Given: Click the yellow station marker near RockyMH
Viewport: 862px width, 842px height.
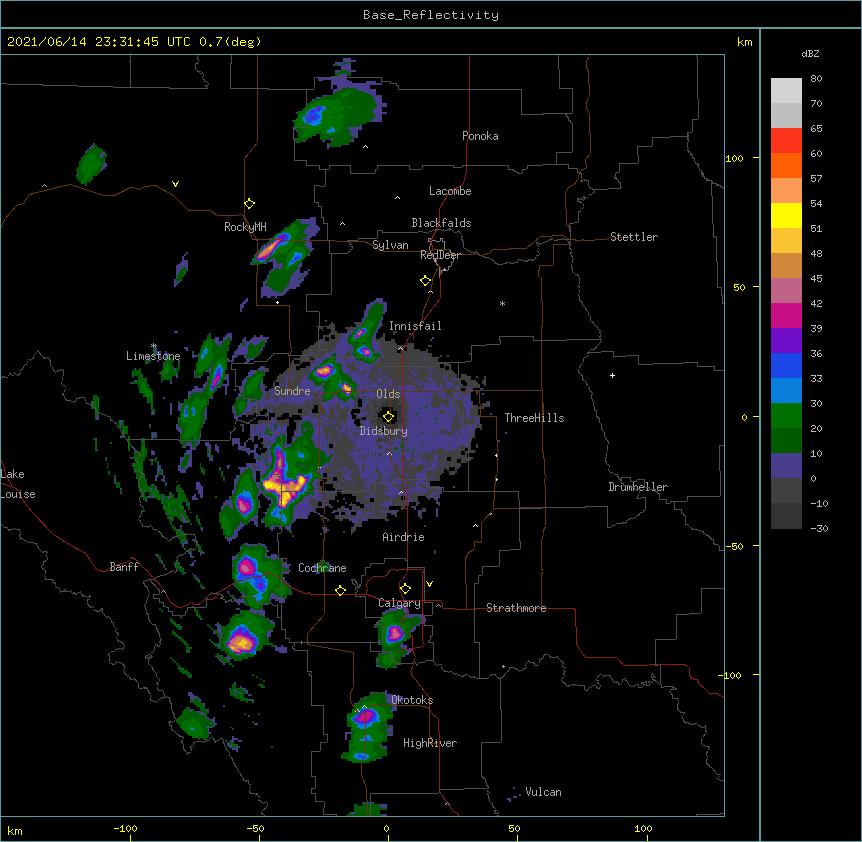Looking at the screenshot, I should (249, 204).
